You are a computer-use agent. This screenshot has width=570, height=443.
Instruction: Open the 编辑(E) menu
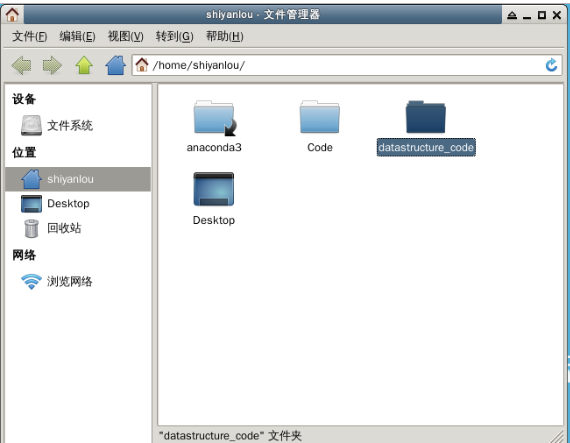tap(77, 36)
